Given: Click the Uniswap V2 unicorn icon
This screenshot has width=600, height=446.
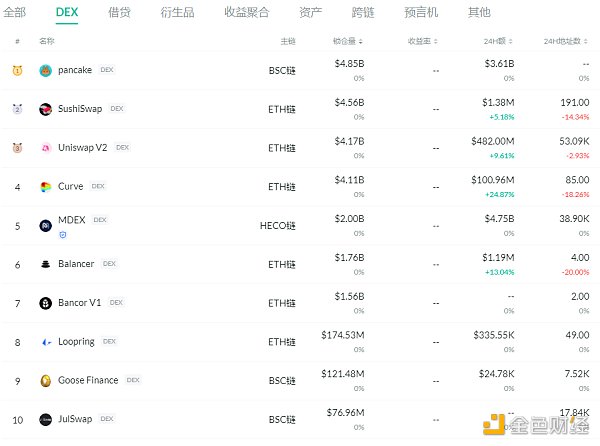Looking at the screenshot, I should point(46,148).
